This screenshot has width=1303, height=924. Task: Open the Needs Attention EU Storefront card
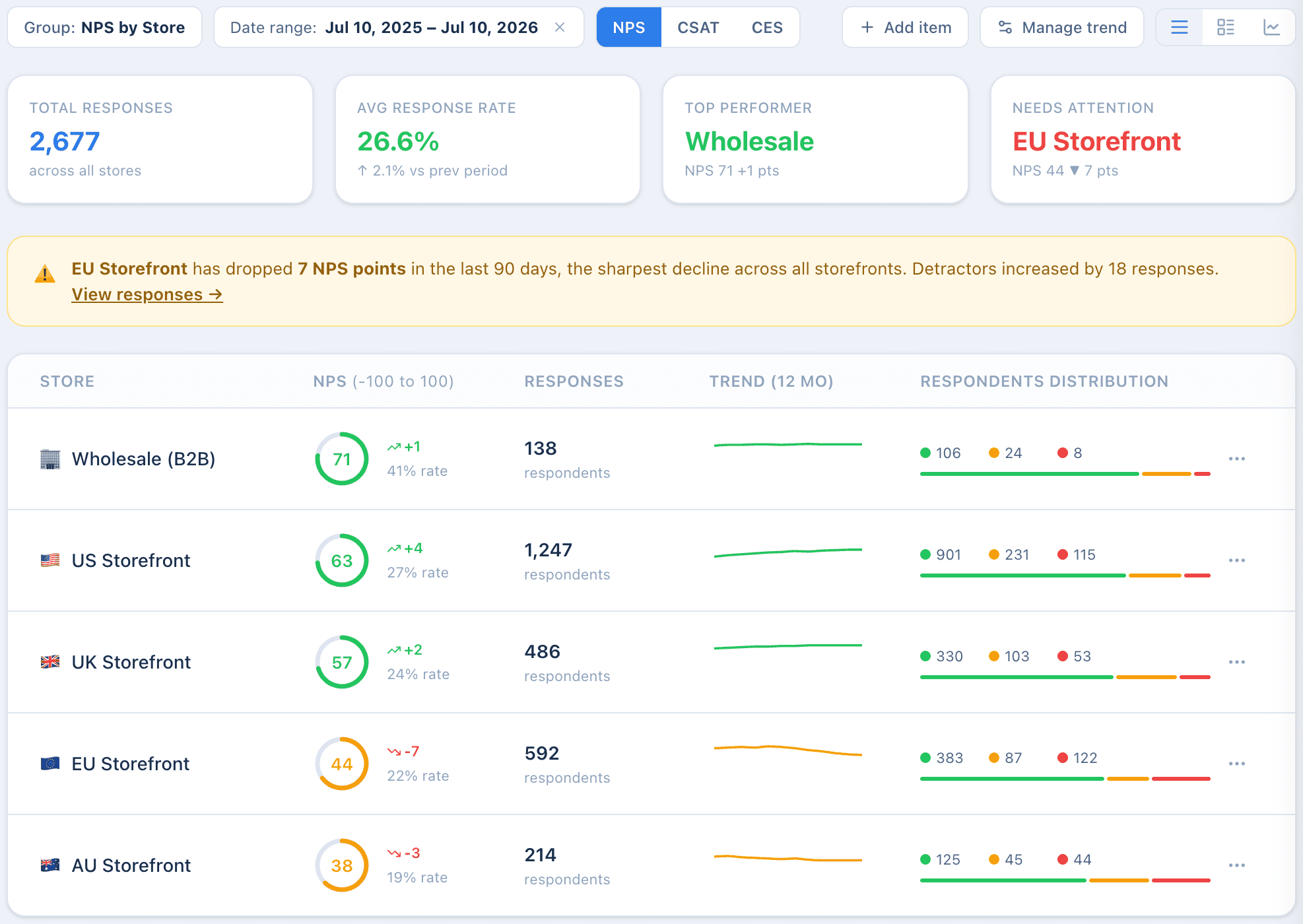click(x=1143, y=139)
